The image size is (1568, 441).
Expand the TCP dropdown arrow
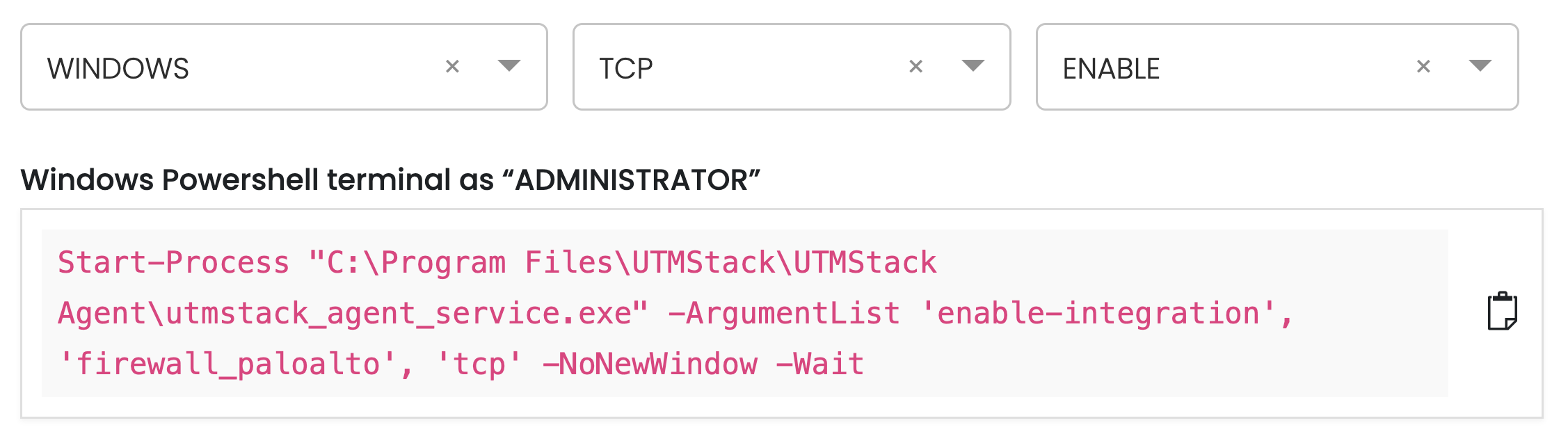click(x=973, y=66)
